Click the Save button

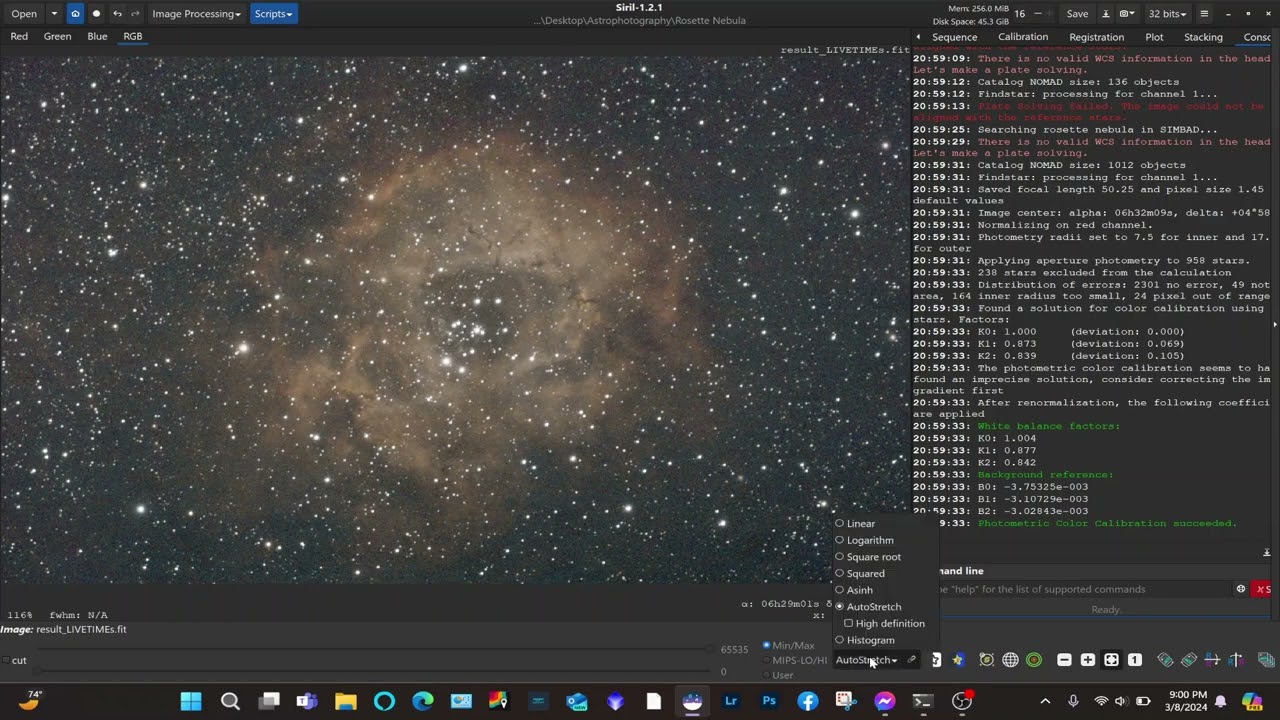(x=1077, y=14)
